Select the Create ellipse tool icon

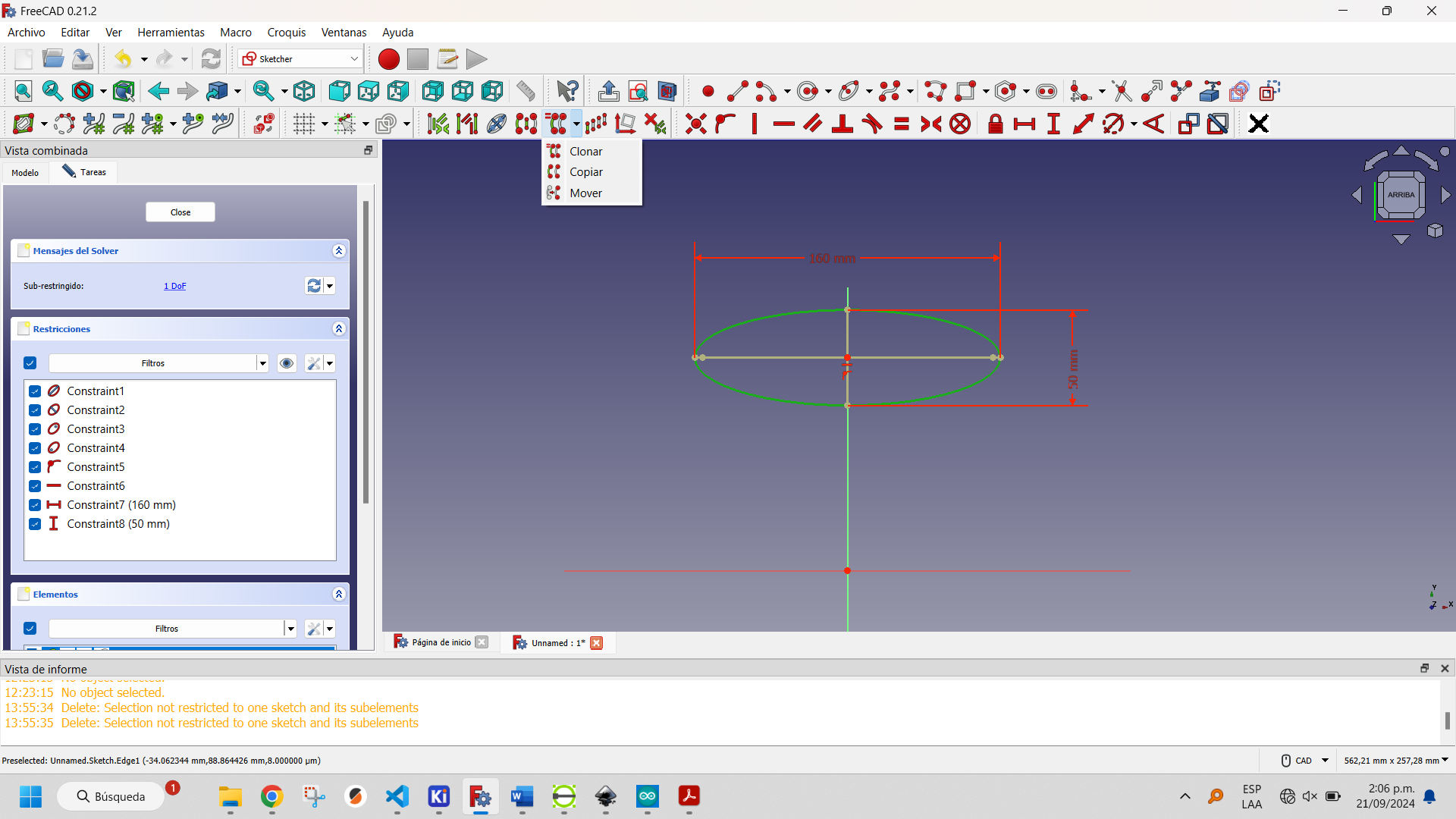(x=847, y=92)
